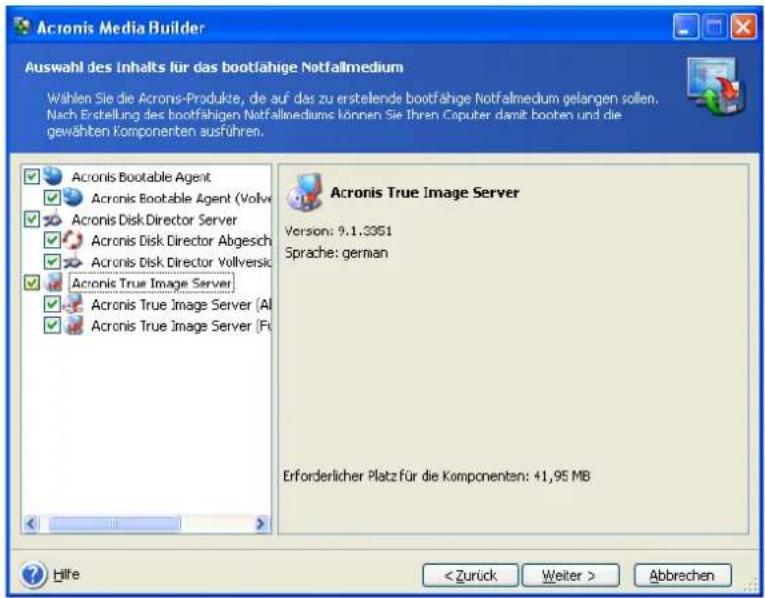Select the Acronis Disk Director Abgesch… row
This screenshot has width=765, height=598.
tap(181, 240)
